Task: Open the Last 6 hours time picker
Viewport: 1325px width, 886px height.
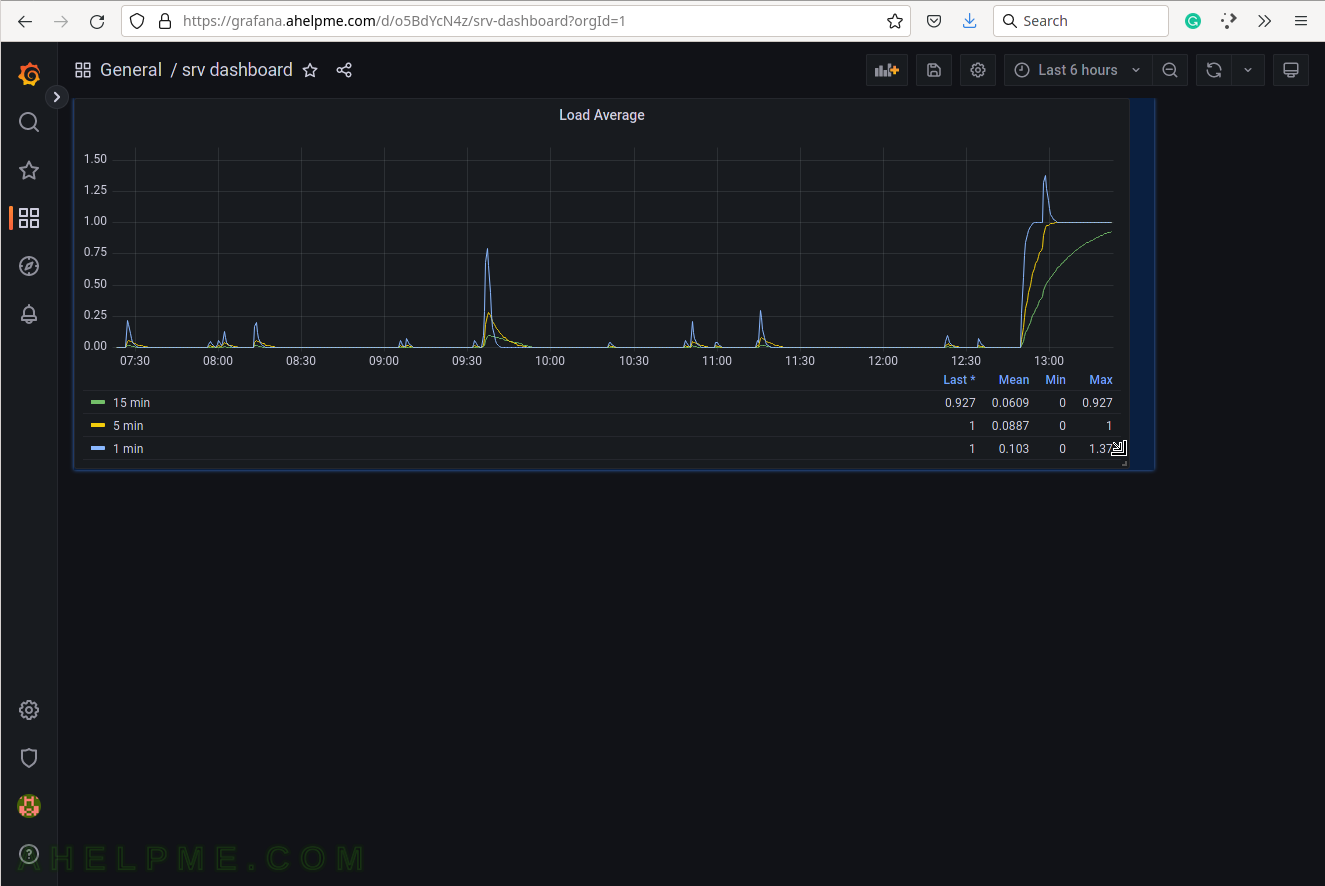Action: [1077, 70]
